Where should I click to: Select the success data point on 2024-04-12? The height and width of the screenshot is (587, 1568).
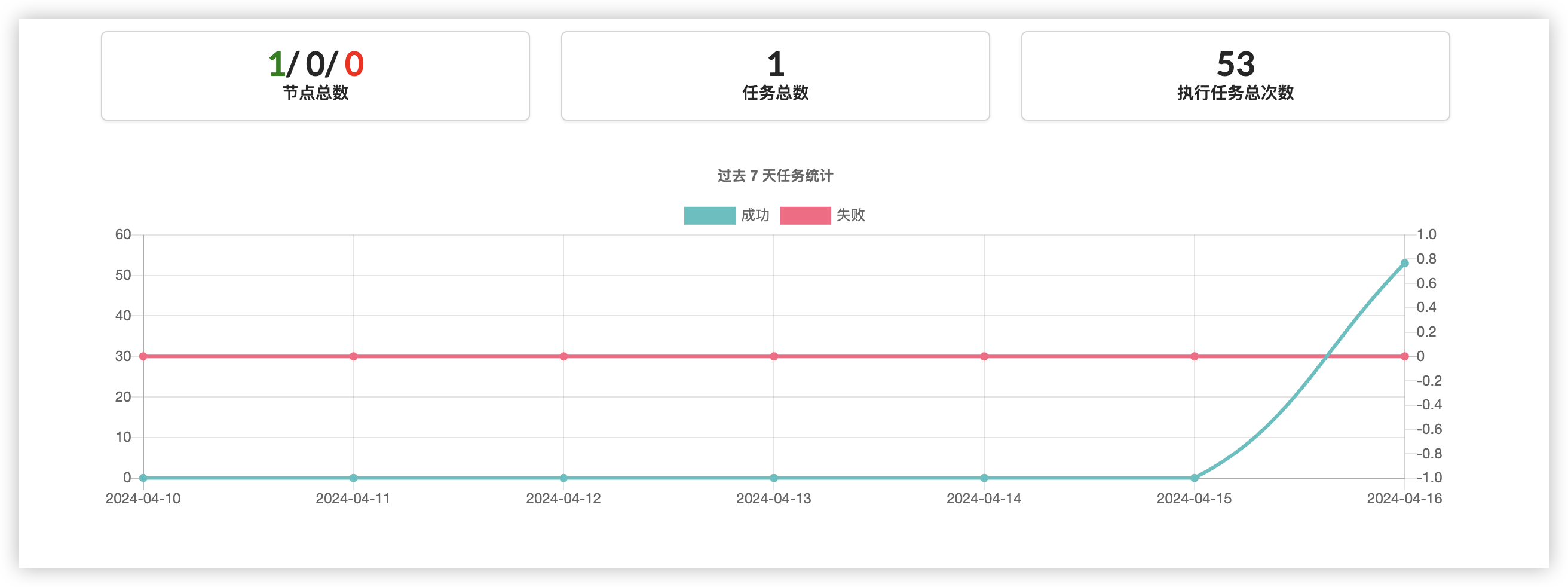point(563,478)
